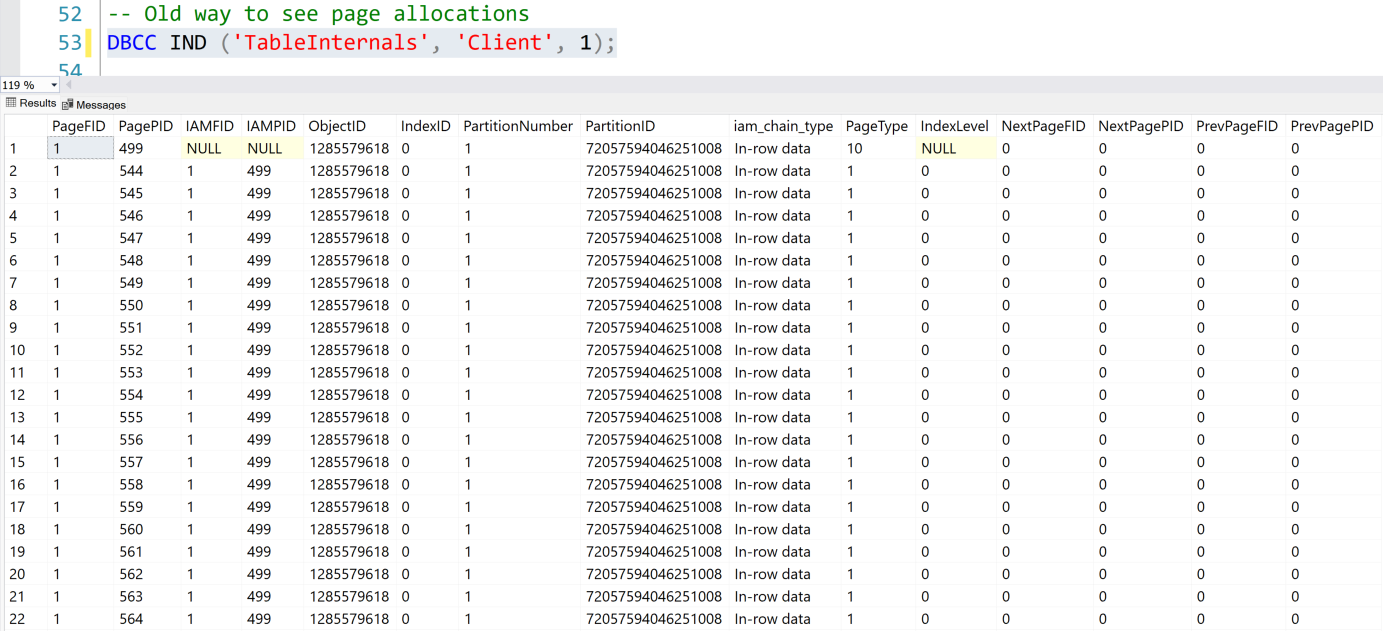The width and height of the screenshot is (1383, 631).
Task: Click the DBCC keyword on line 53
Action: click(132, 43)
